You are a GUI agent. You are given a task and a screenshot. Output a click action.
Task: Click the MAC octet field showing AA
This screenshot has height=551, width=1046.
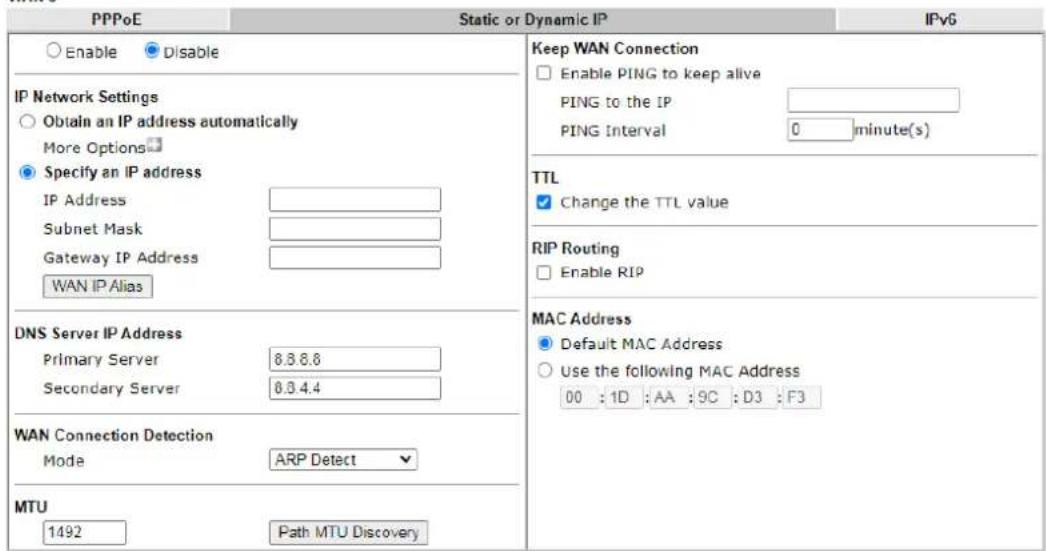[668, 398]
